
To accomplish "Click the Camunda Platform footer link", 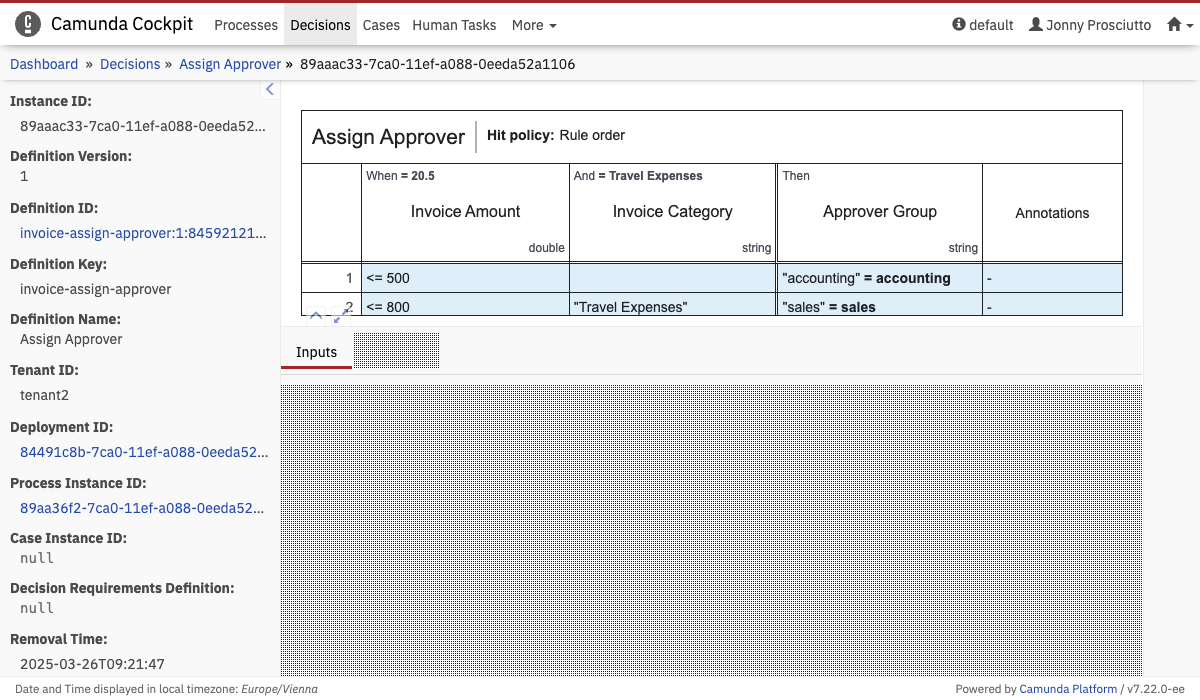I will click(1068, 689).
